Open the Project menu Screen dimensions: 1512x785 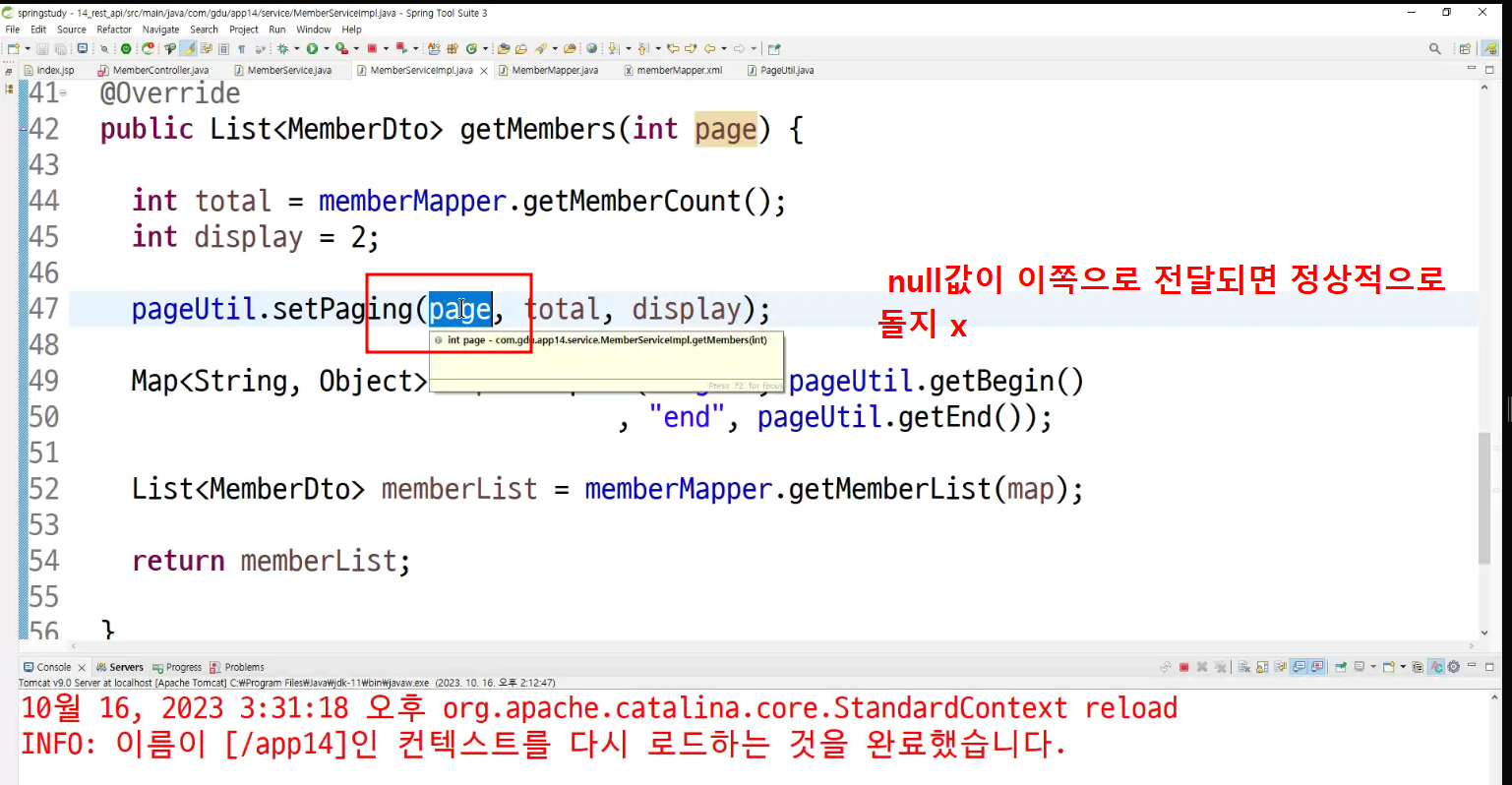244,30
